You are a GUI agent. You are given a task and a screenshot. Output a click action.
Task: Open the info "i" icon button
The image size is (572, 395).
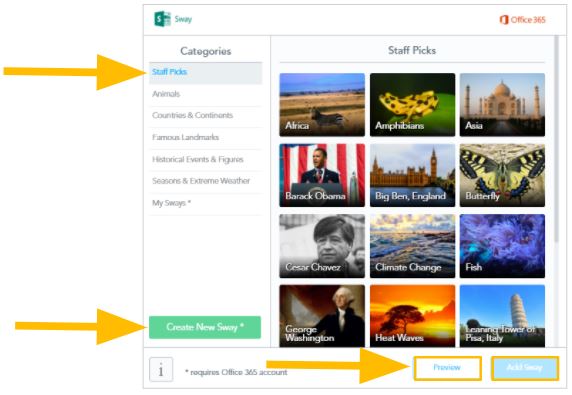[161, 369]
